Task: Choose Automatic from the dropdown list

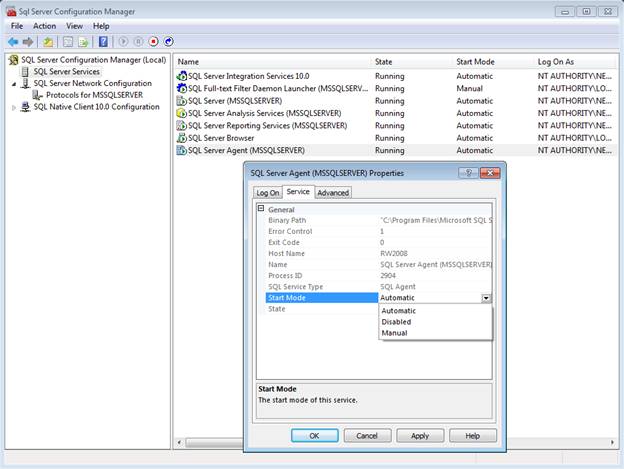Action: pos(435,311)
